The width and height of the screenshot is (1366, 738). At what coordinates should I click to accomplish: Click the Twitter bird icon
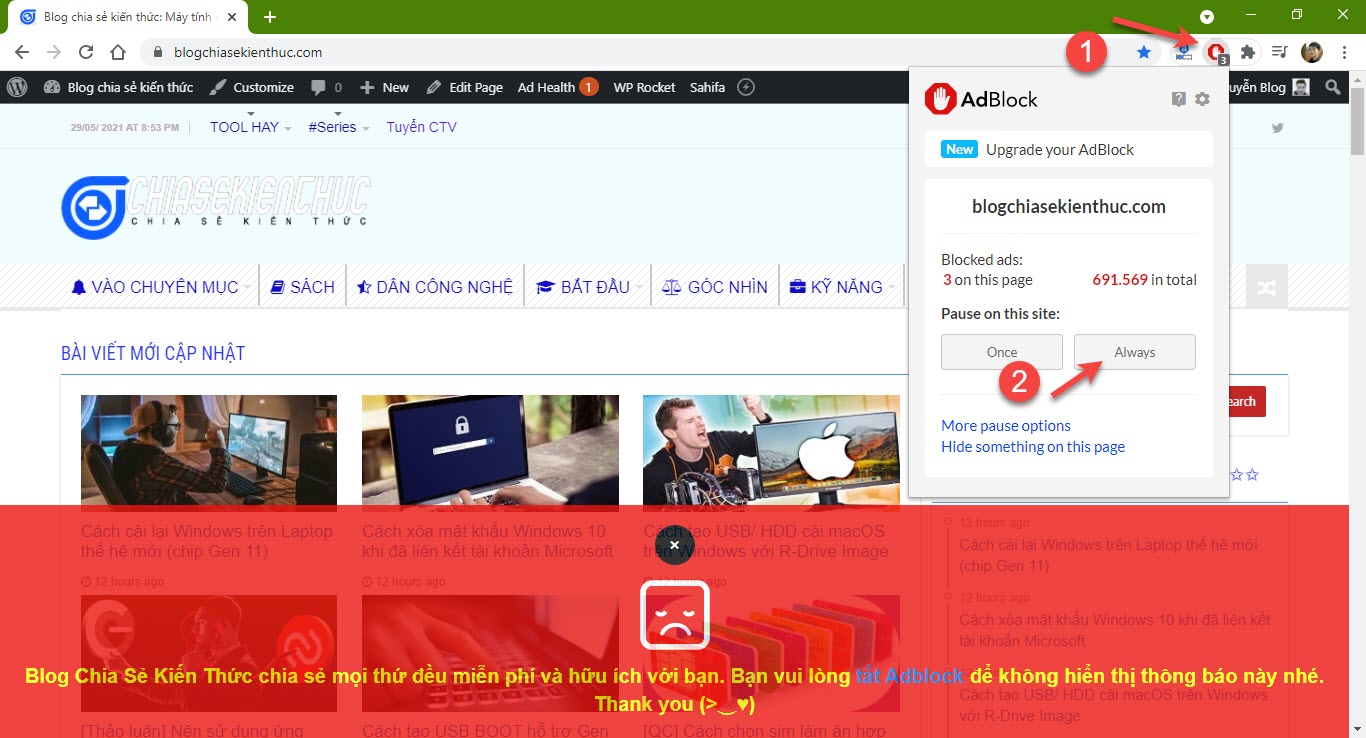(x=1277, y=127)
